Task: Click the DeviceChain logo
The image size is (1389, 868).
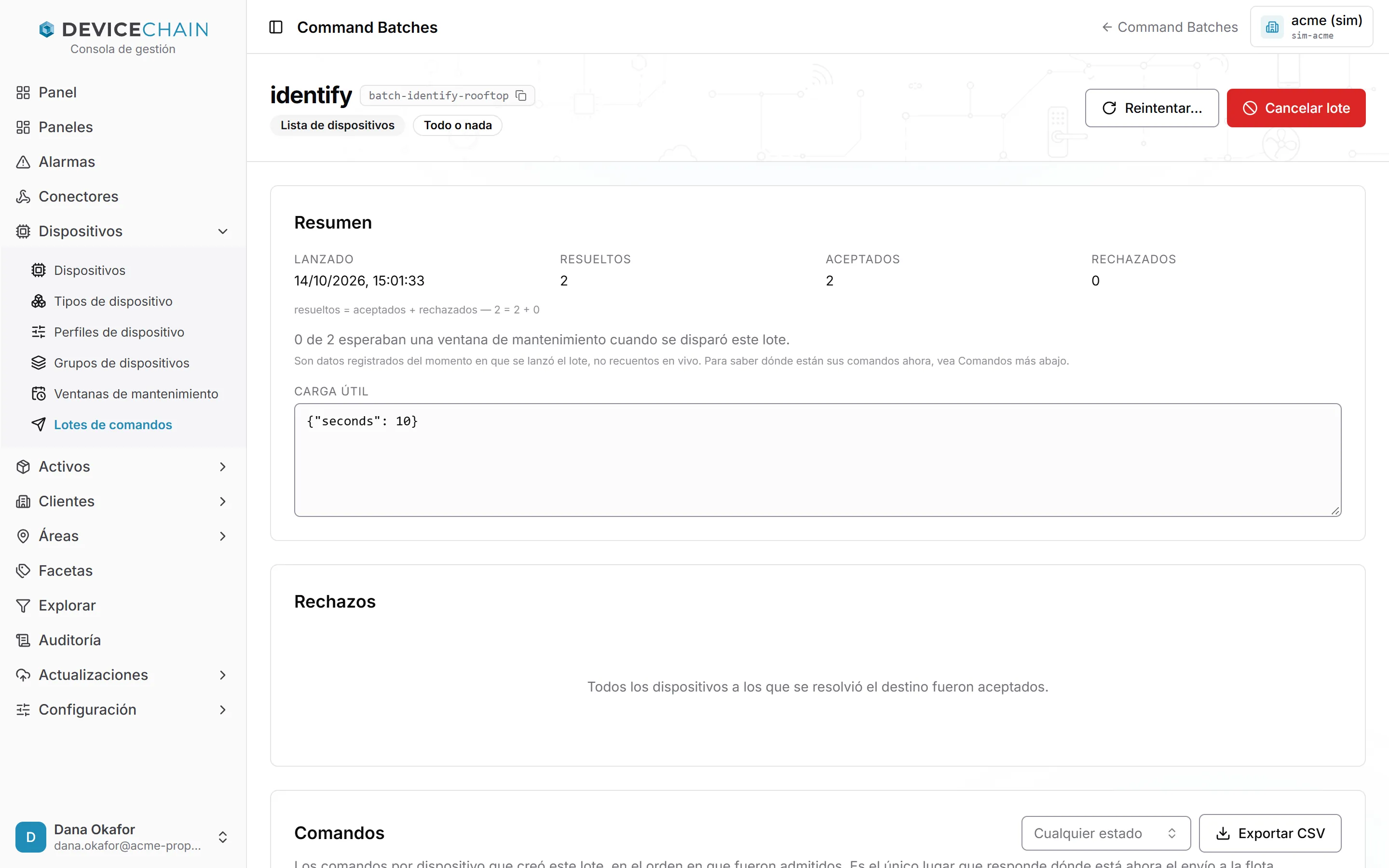Action: click(x=123, y=29)
